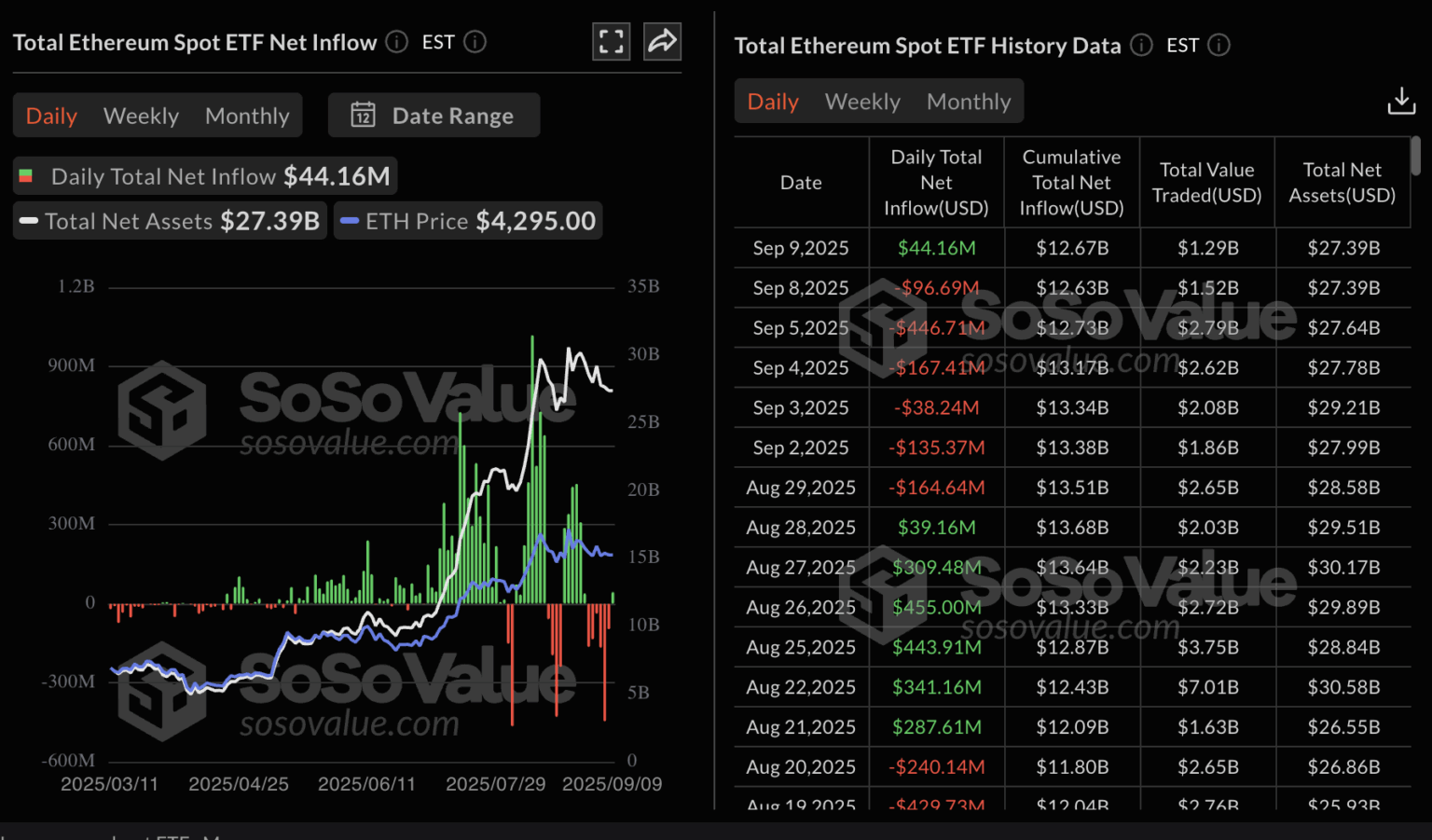
Task: Open the chart fullscreen expand icon
Action: [x=611, y=41]
